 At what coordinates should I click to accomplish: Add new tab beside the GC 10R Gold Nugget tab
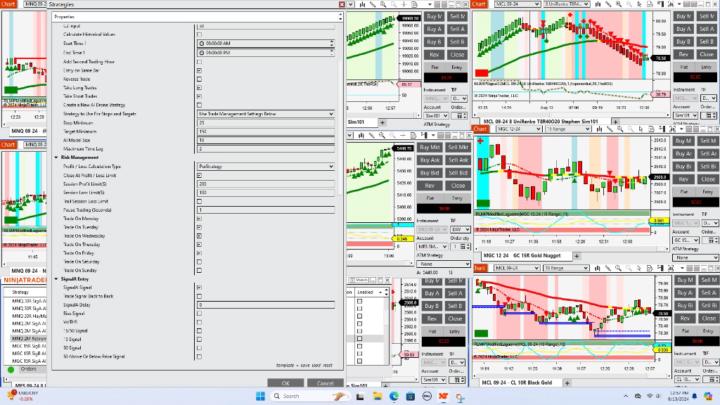576,256
